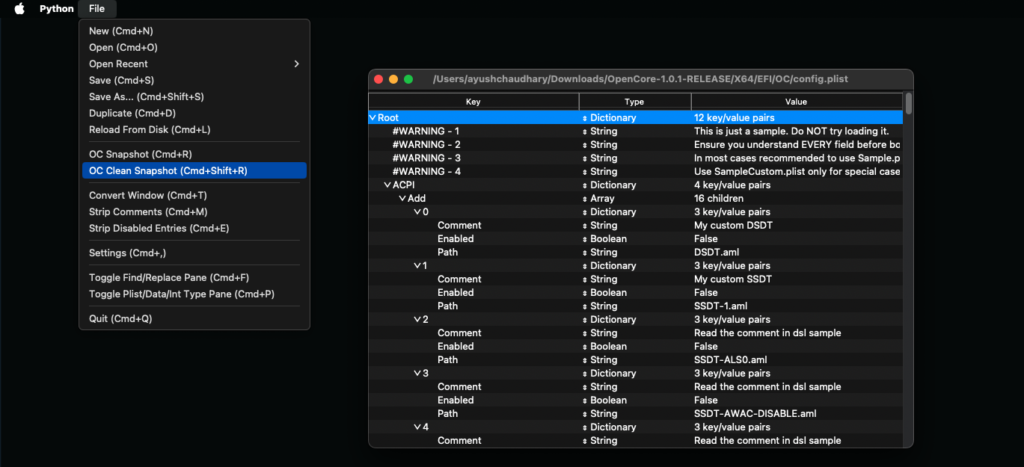
Task: Open Settings (Cmd+,) from menu
Action: (194, 253)
